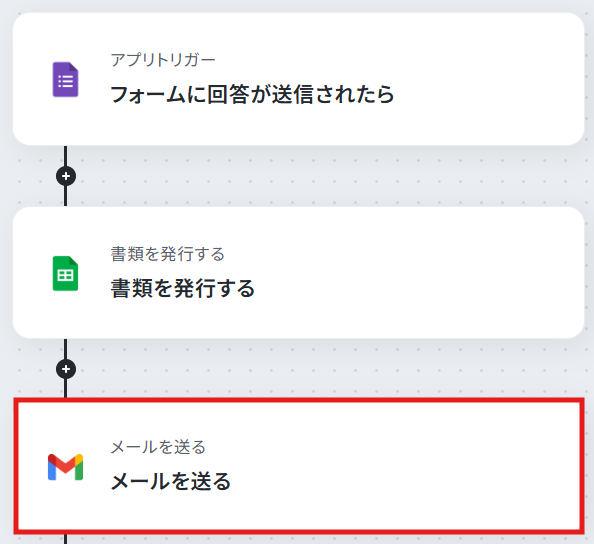
Task: Open the フォームに回答が送信されたら trigger title
Action: click(x=252, y=94)
